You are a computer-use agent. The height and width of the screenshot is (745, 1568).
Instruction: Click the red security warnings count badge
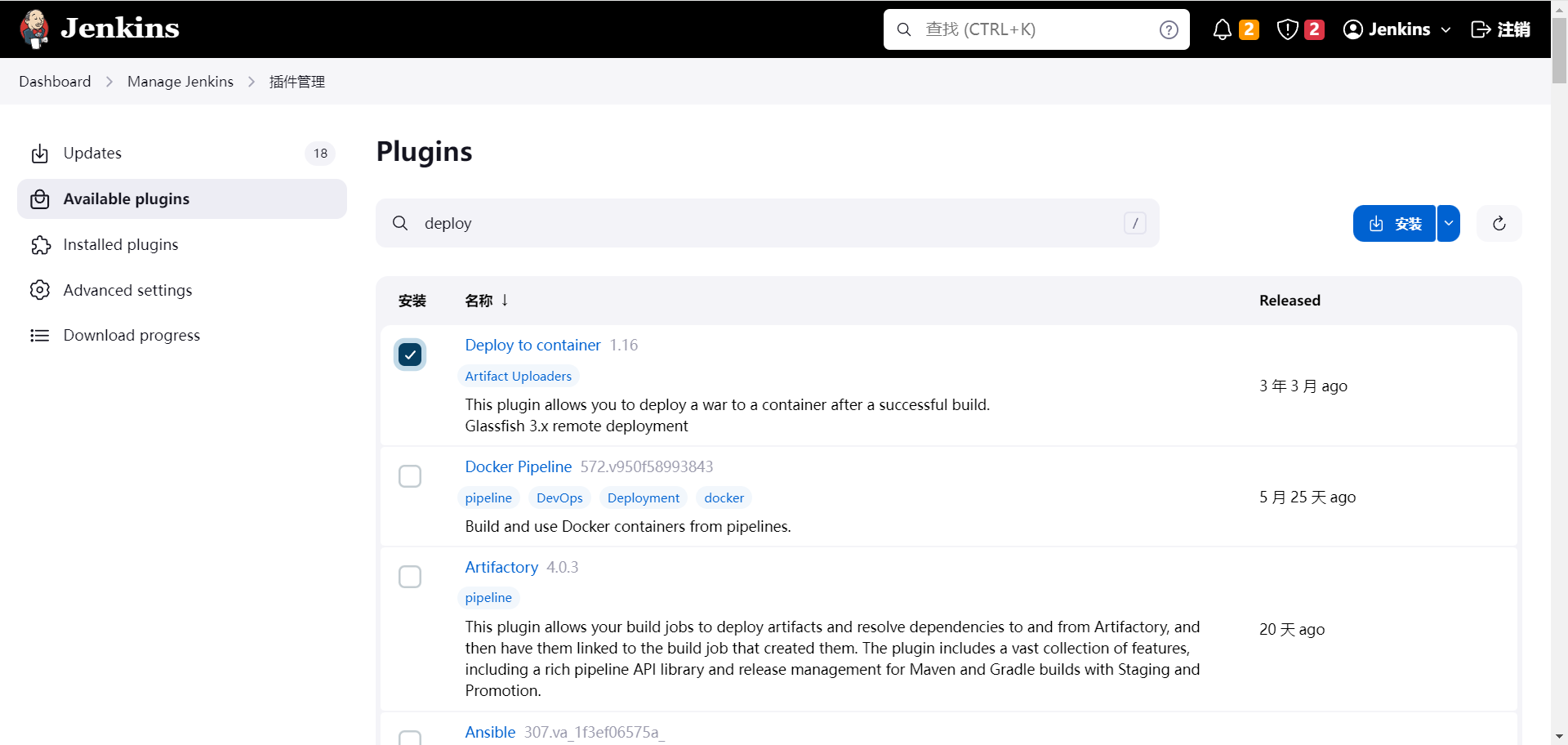(1314, 29)
